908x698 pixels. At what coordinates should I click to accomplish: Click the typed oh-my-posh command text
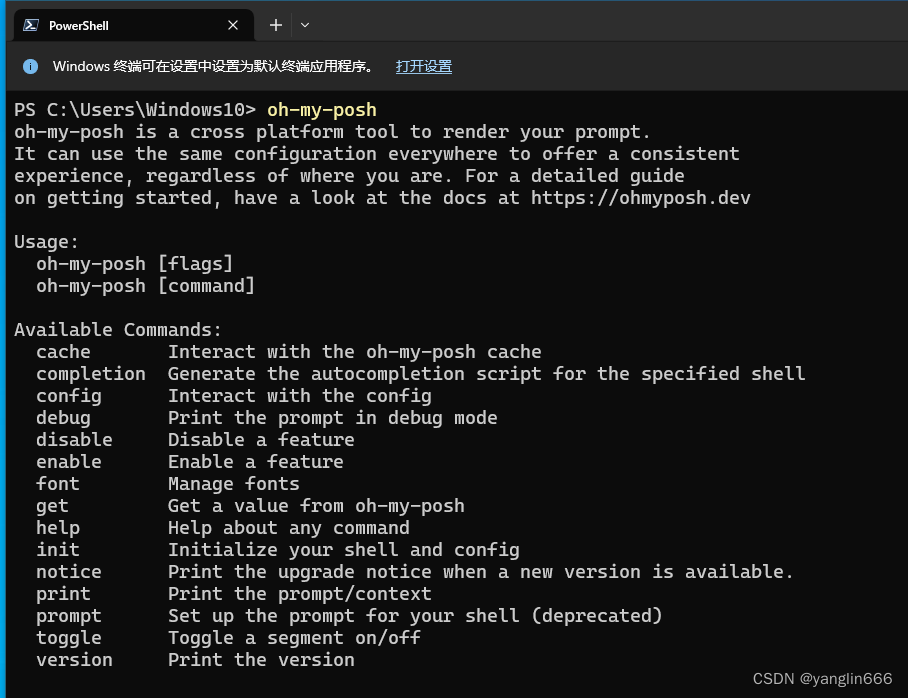point(322,110)
